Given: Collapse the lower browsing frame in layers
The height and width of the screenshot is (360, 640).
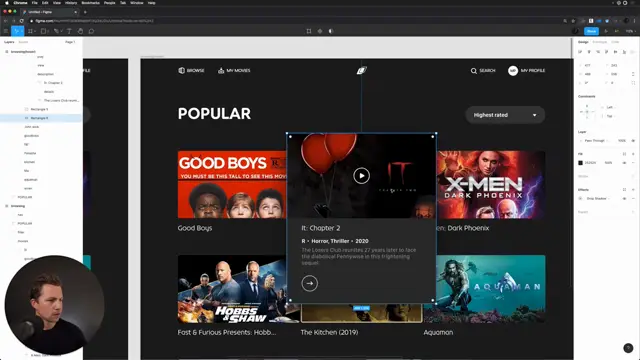Looking at the screenshot, I should click(x=7, y=206).
